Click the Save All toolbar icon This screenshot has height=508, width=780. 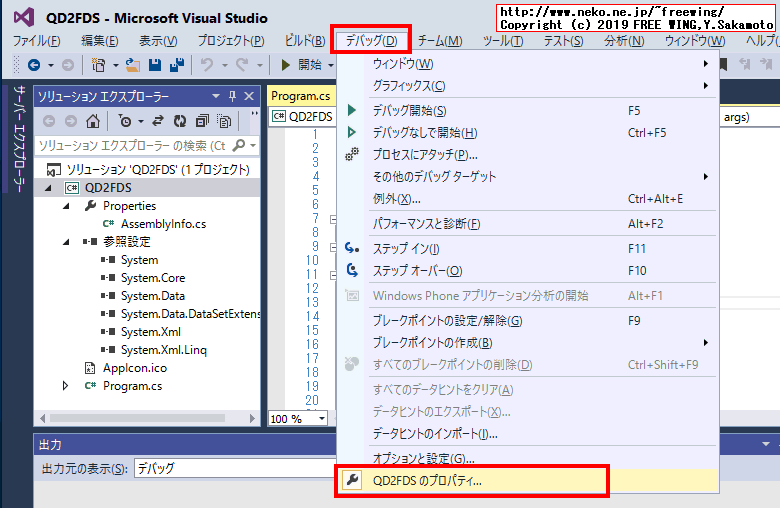(x=176, y=65)
